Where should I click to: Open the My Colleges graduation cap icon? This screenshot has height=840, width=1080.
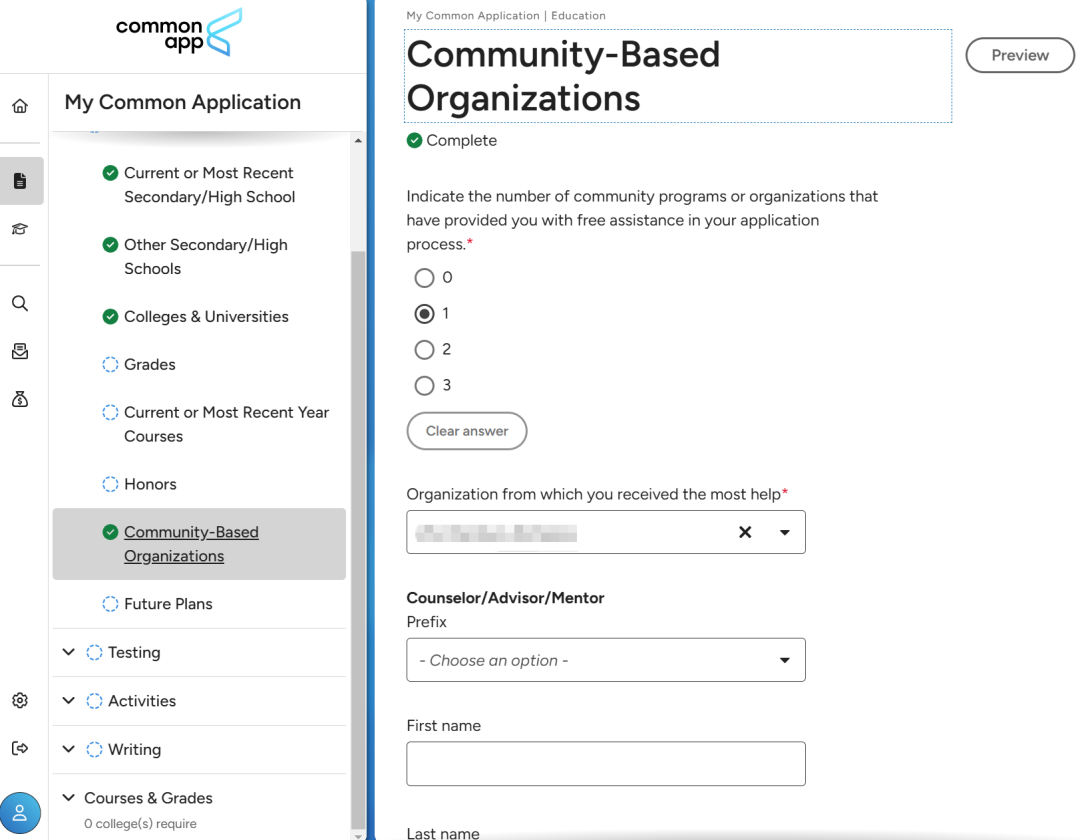[x=20, y=229]
